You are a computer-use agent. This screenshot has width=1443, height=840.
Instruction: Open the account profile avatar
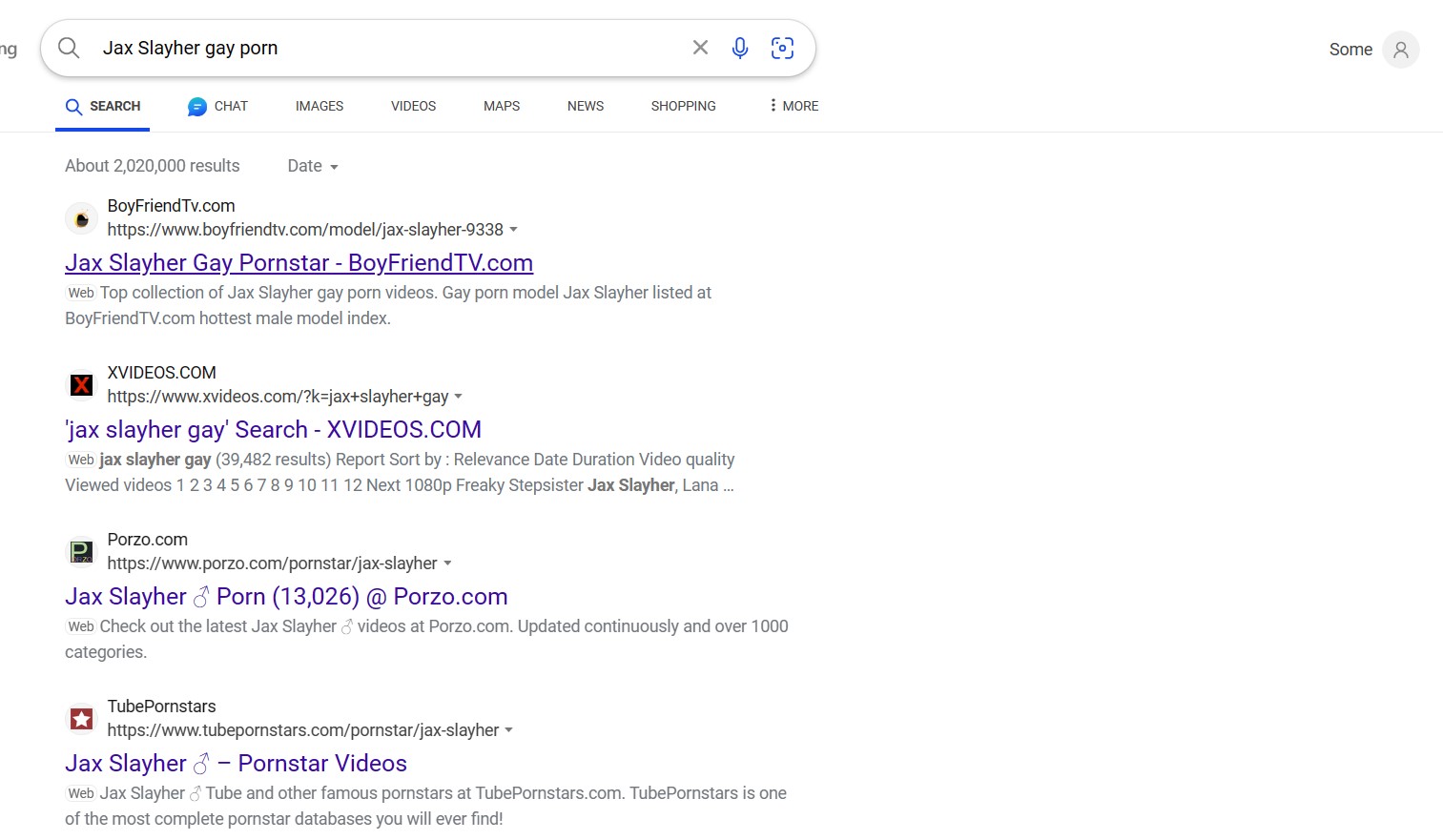coord(1400,50)
